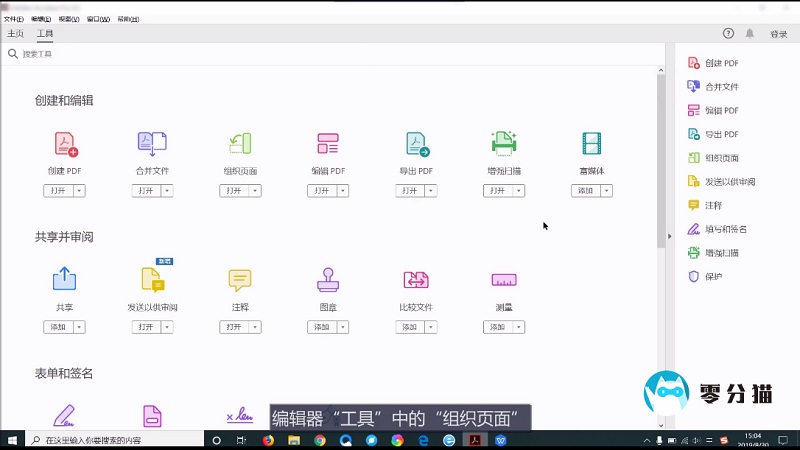Select the 测量 ruler icon

[504, 280]
